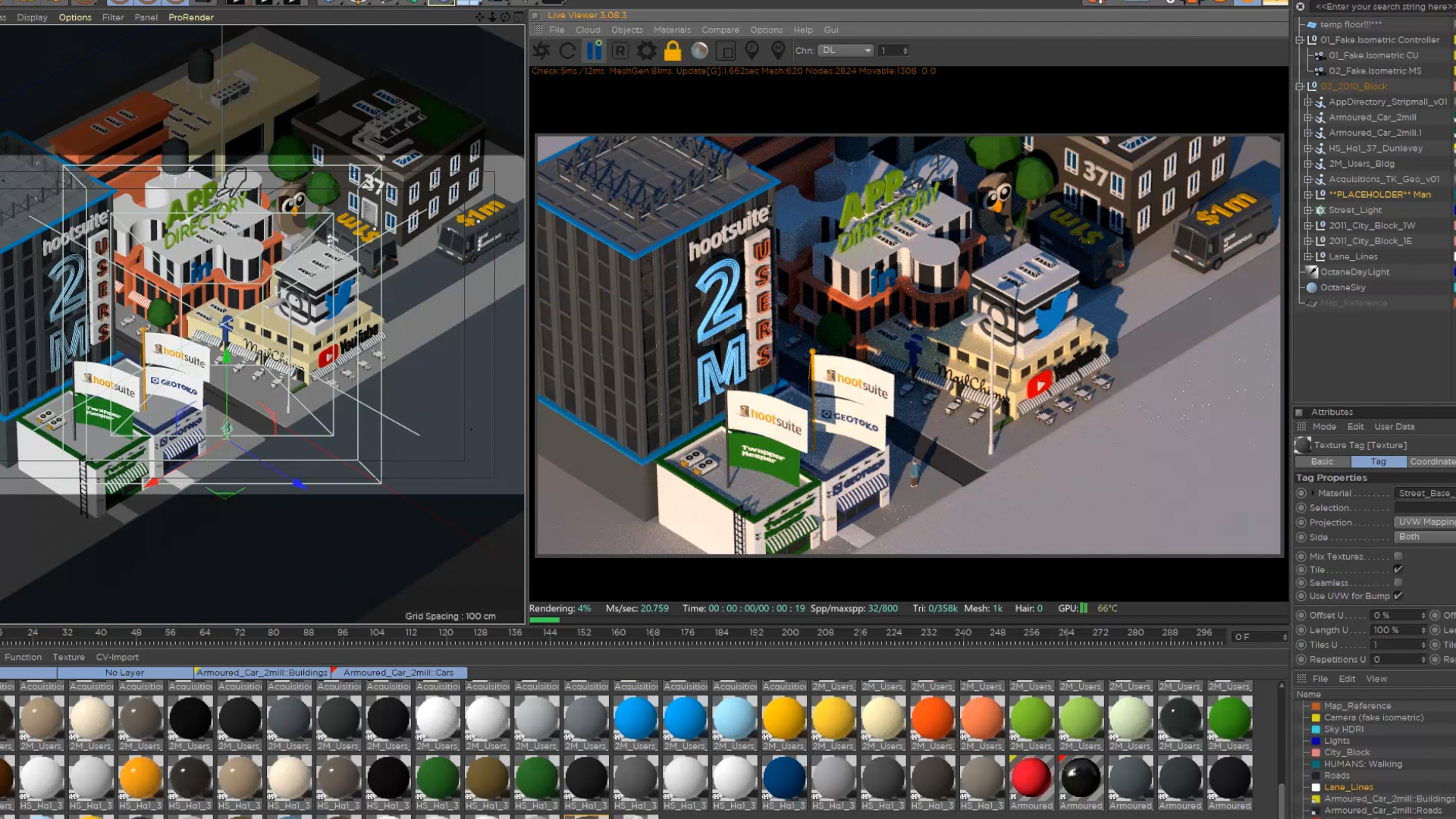The height and width of the screenshot is (819, 1456).
Task: Uncheck Use UVW for Bump
Action: (x=1398, y=596)
